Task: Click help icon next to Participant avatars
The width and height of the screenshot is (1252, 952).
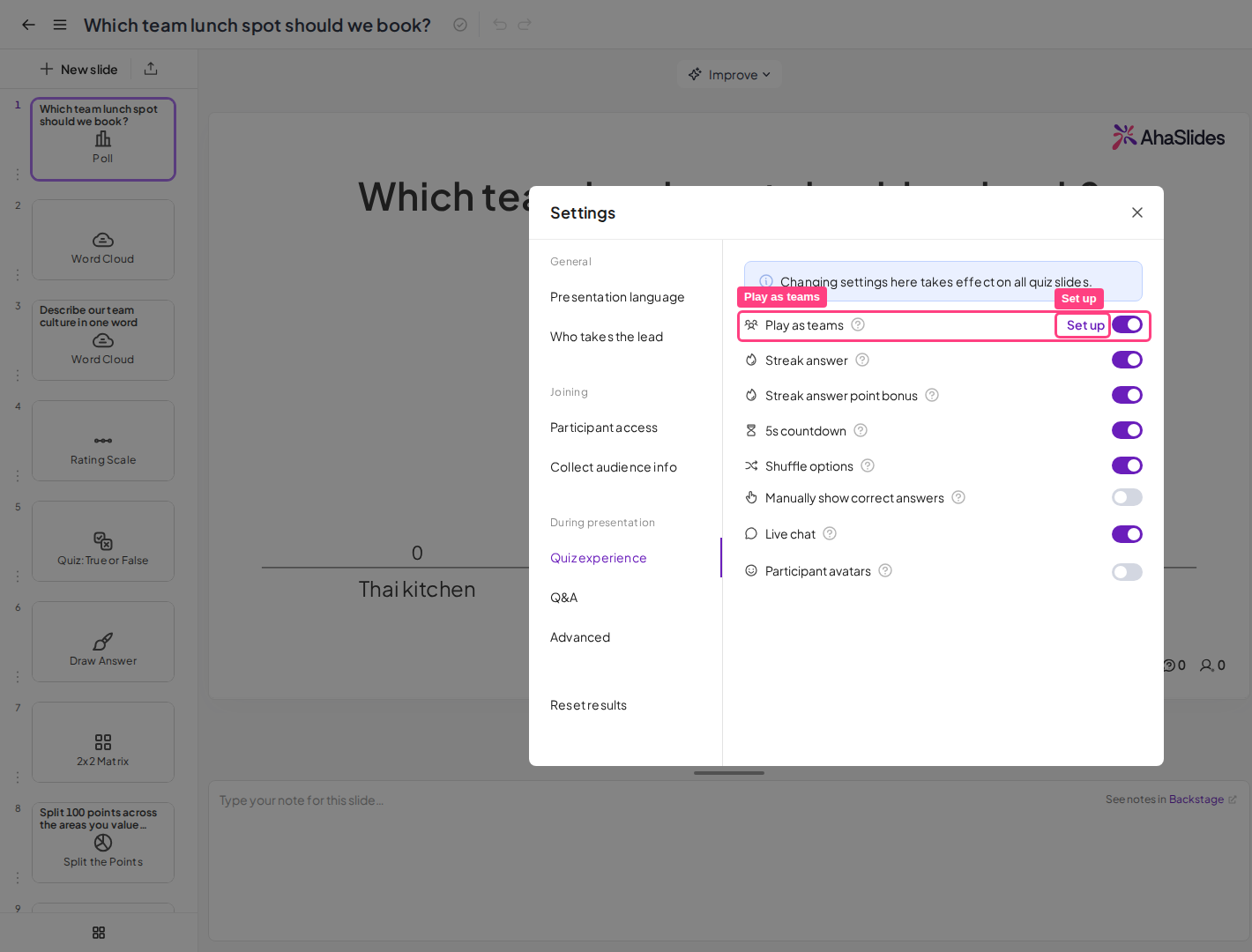Action: point(885,570)
